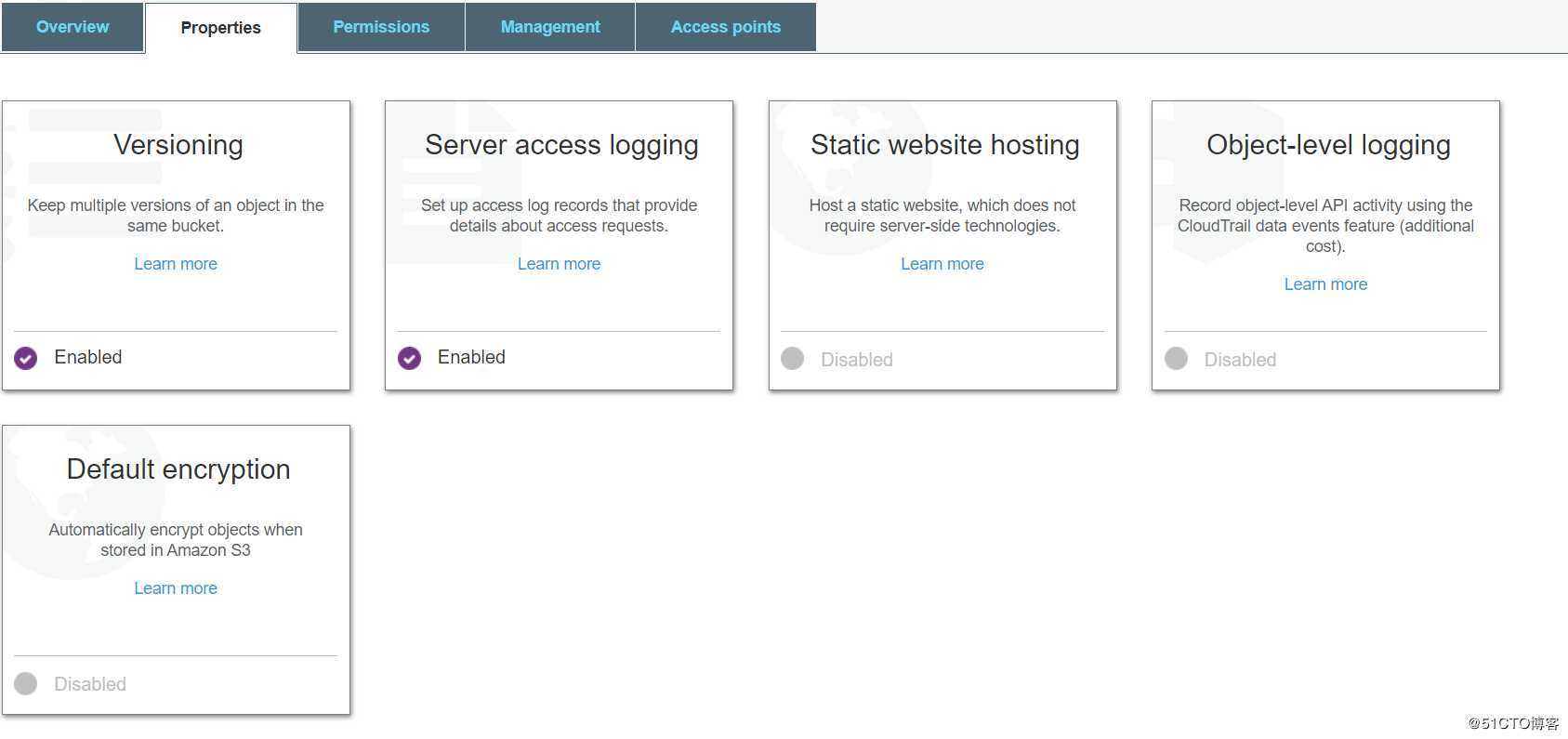
Task: Click 'Record object-level API activity' description
Action: pos(1325,226)
